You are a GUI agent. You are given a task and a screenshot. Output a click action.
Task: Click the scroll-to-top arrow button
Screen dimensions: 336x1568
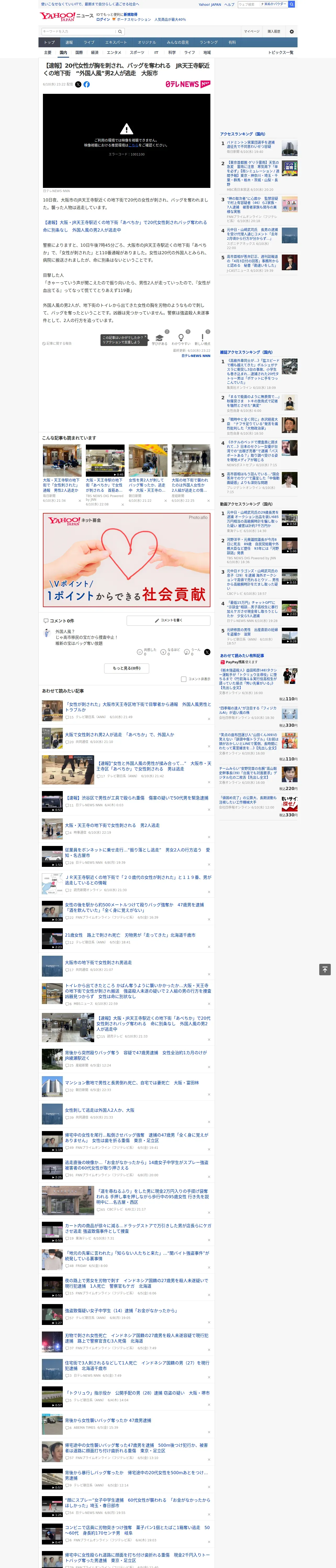click(x=325, y=970)
